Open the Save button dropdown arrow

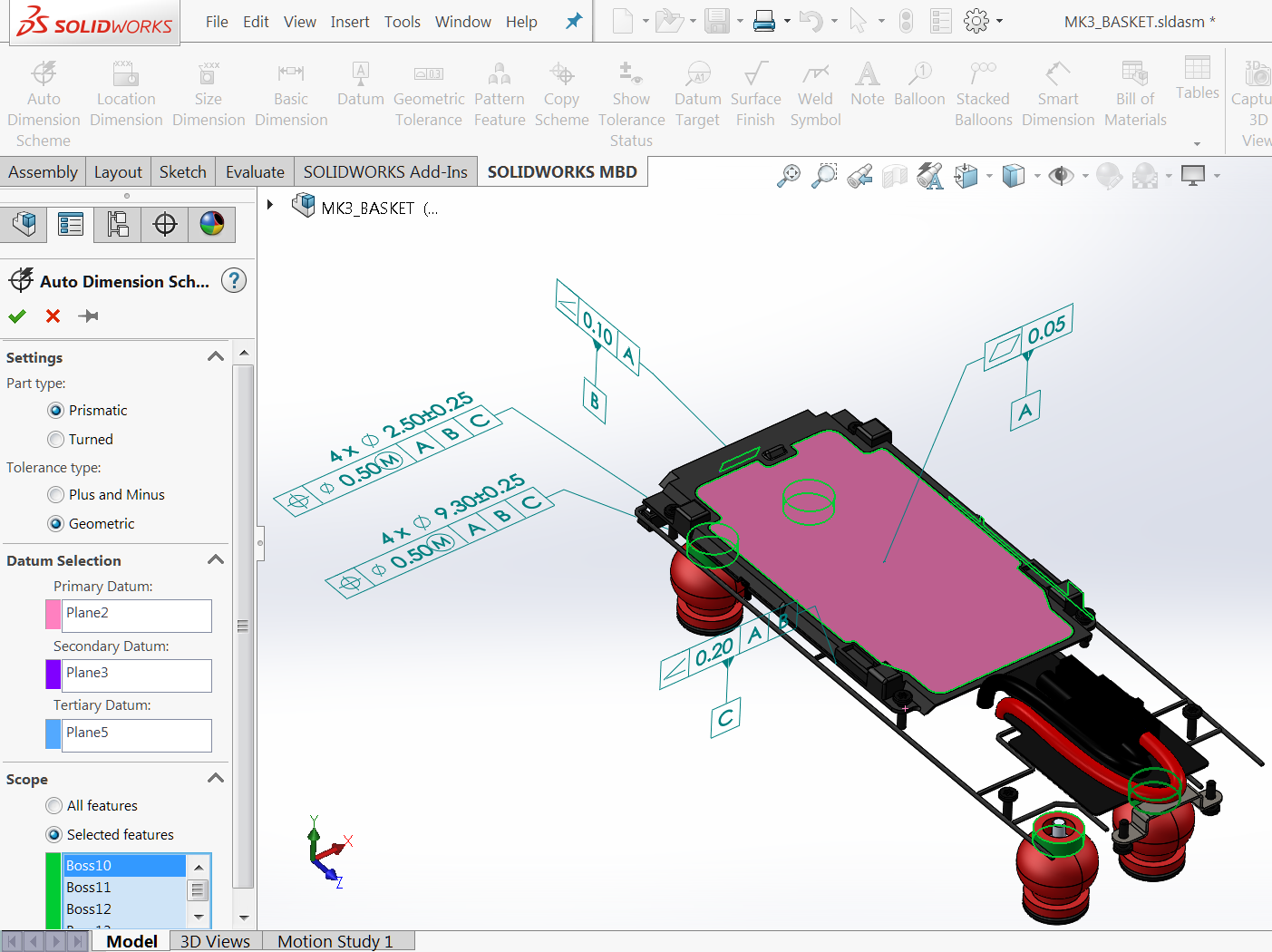(740, 21)
